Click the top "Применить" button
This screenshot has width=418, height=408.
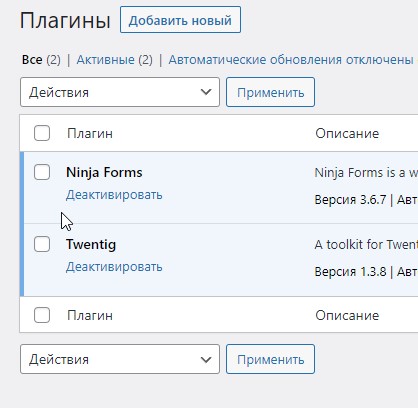pyautogui.click(x=270, y=92)
